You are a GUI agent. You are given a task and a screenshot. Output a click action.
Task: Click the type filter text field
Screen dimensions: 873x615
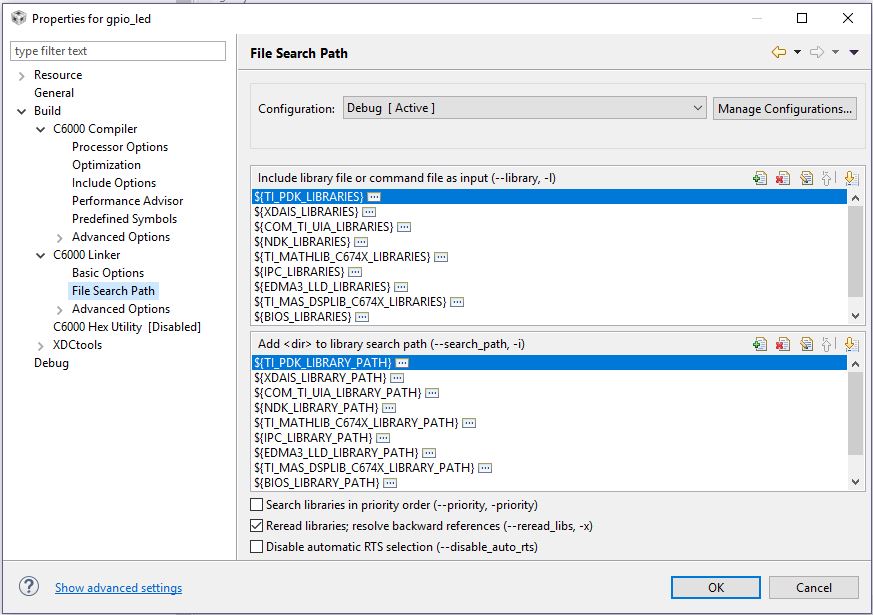click(118, 51)
